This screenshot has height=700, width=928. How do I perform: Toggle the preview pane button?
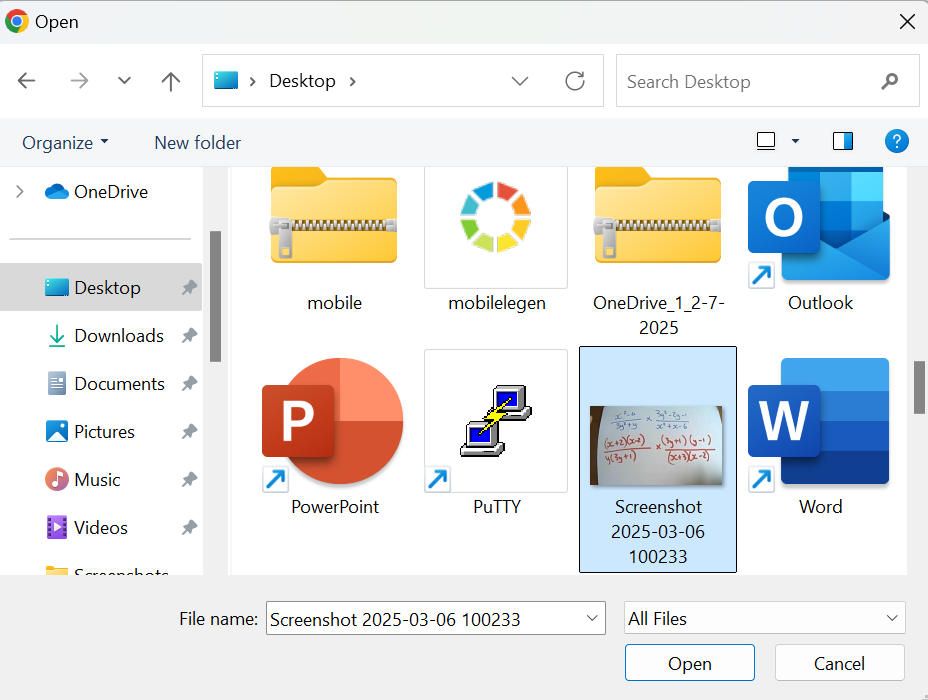click(843, 142)
